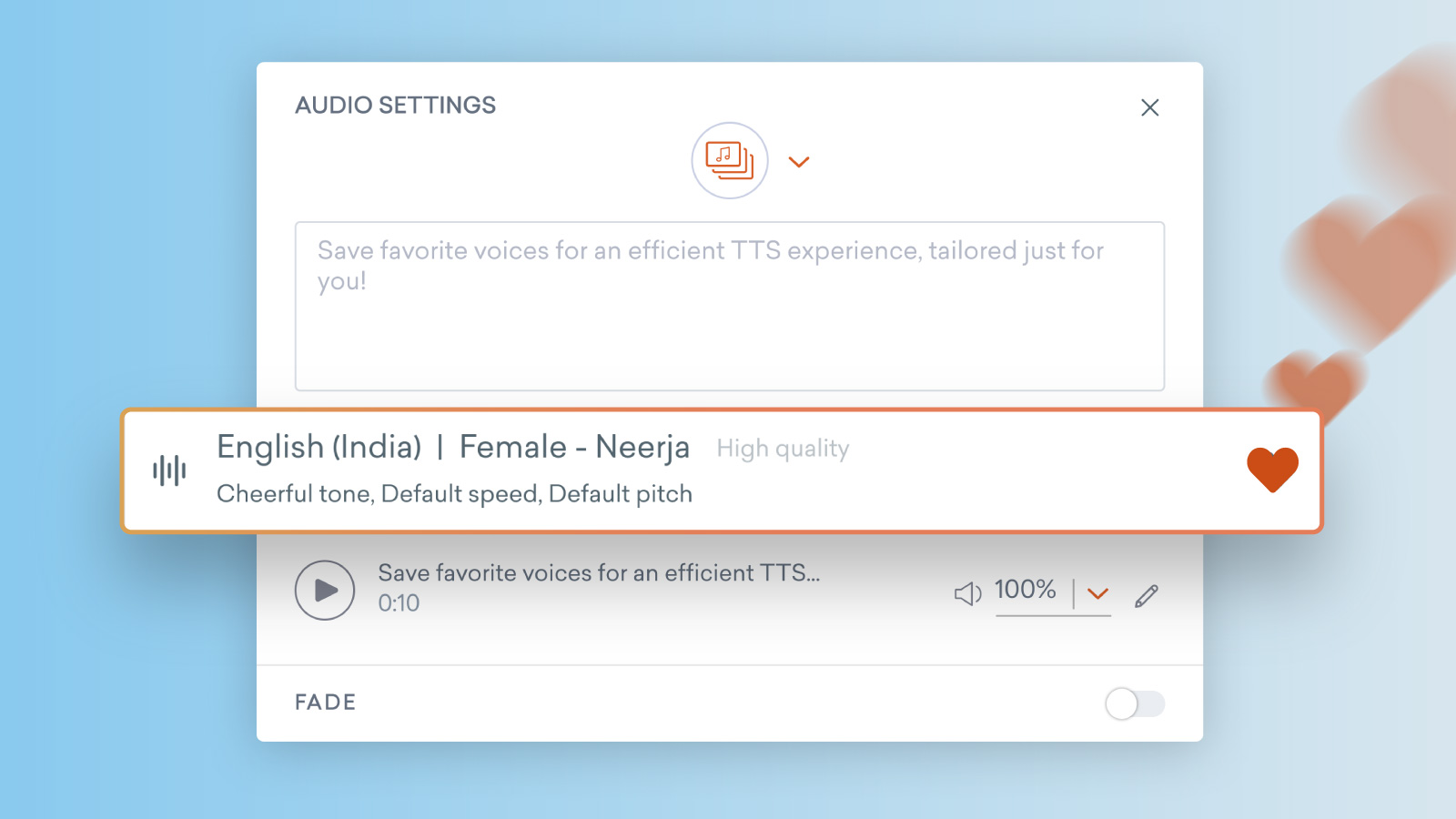Select the AUDIO SETTINGS panel header
Image resolution: width=1456 pixels, height=819 pixels.
click(x=395, y=106)
